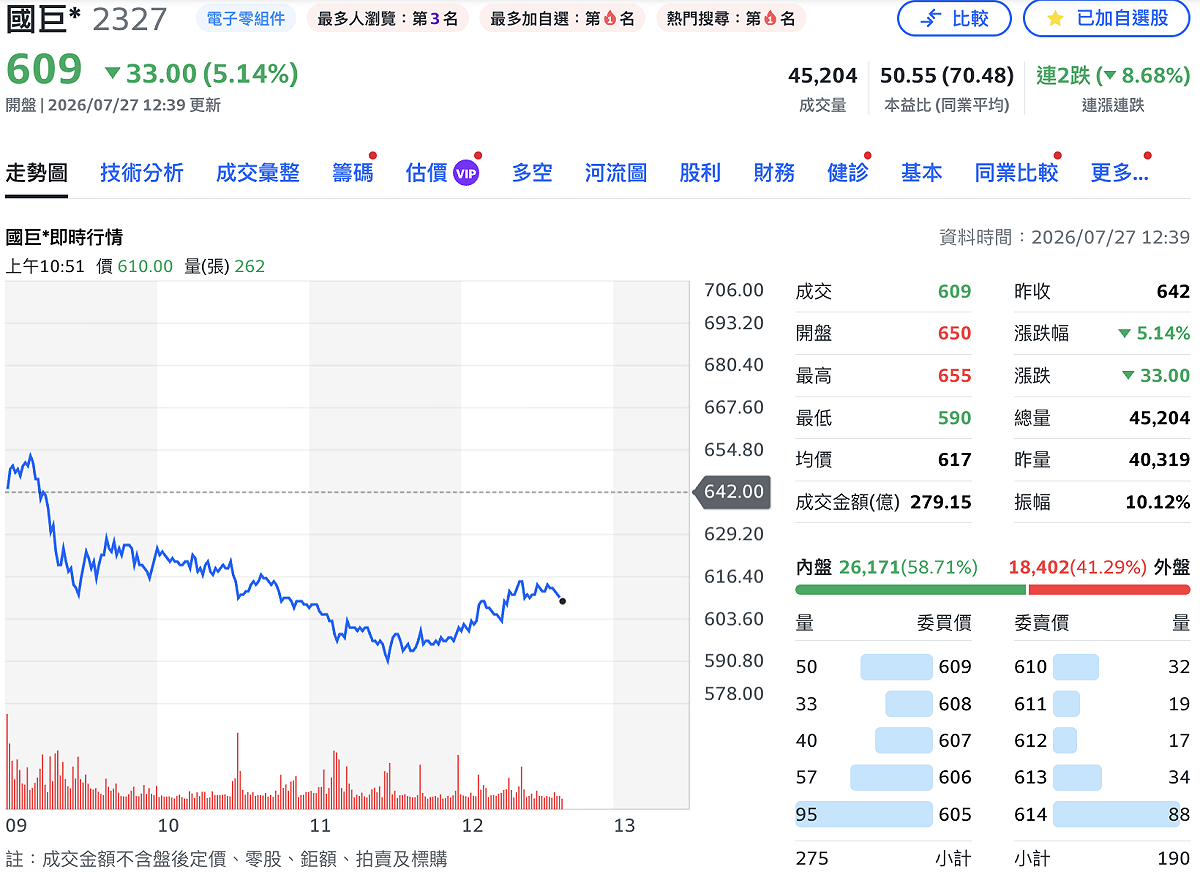This screenshot has width=1200, height=872.
Task: Click the 50.55 (70.48) P/E ratio value
Action: [x=947, y=75]
